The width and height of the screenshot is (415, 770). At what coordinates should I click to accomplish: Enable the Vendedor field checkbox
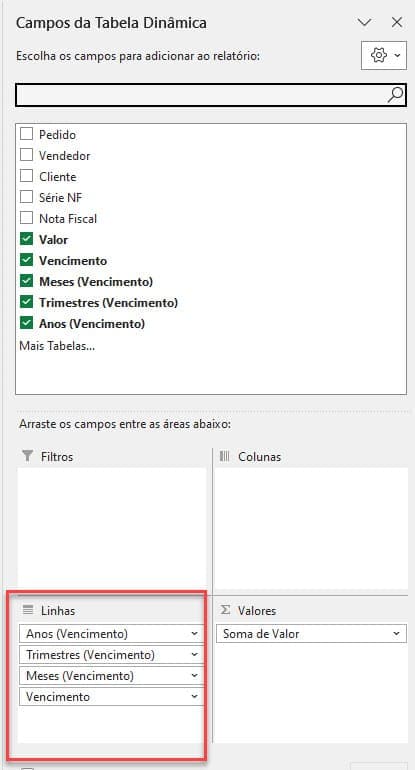click(x=26, y=155)
